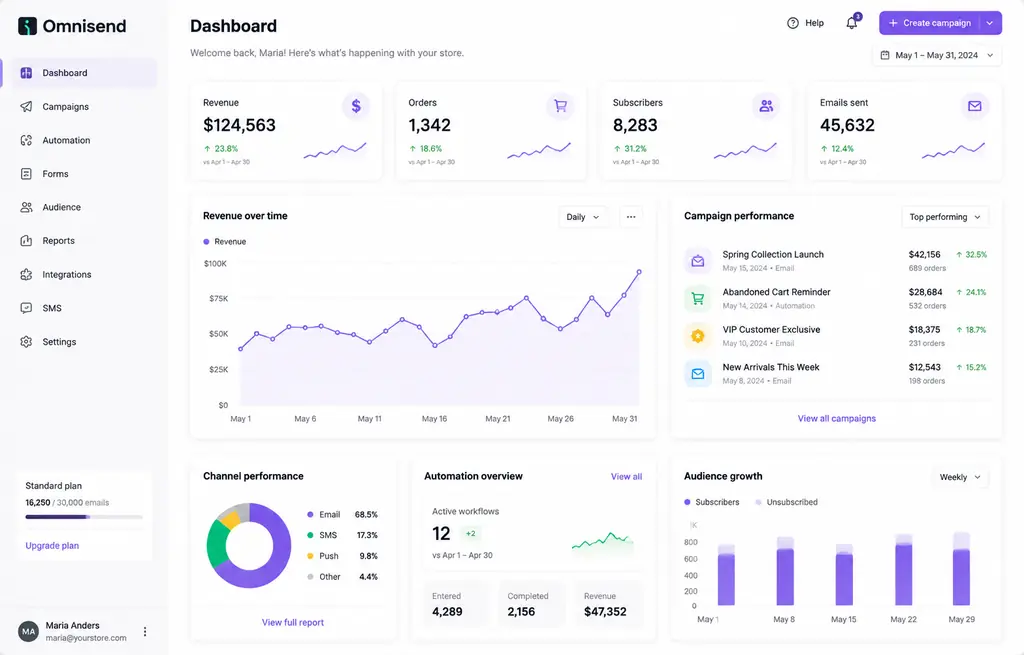
Task: Click the Emails sent envelope icon
Action: click(x=974, y=106)
